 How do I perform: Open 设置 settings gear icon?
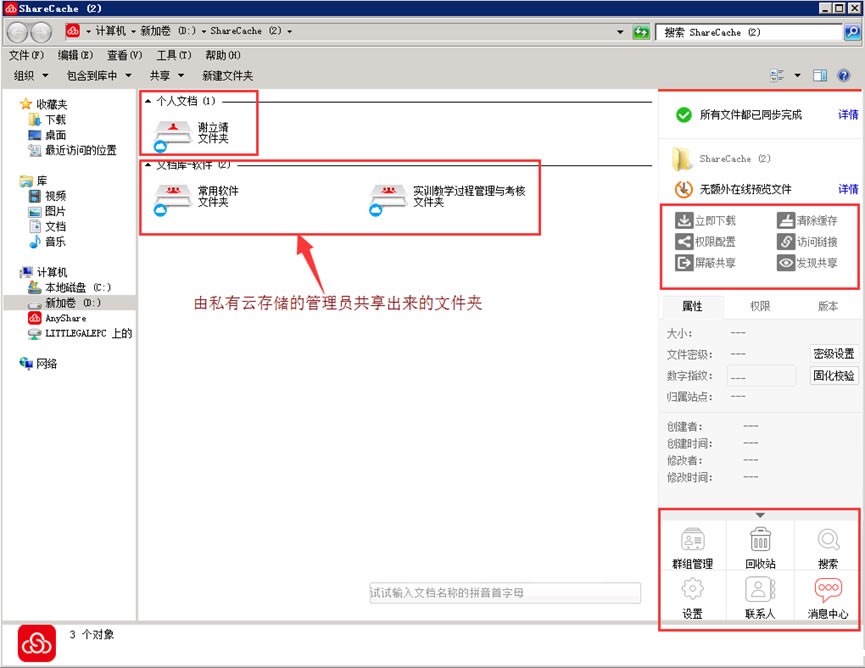click(692, 590)
